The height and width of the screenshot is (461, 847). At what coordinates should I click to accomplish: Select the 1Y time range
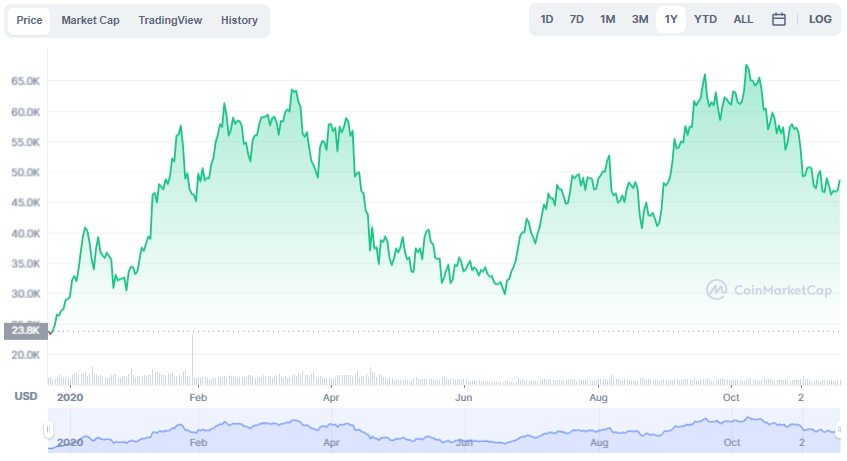point(671,19)
